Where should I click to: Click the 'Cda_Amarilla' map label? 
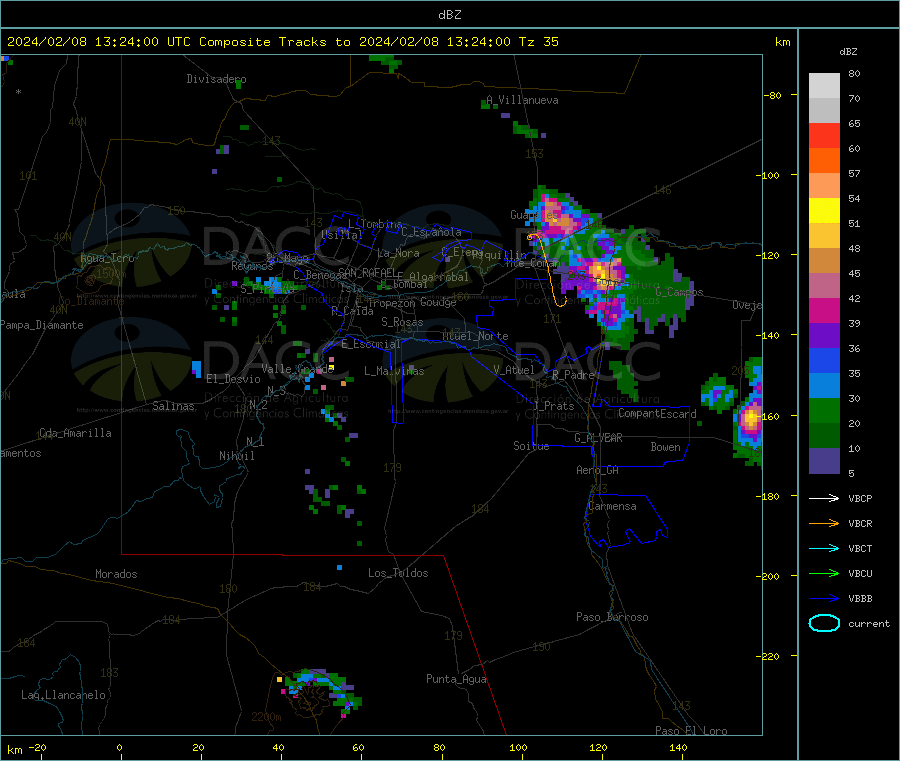tap(75, 433)
